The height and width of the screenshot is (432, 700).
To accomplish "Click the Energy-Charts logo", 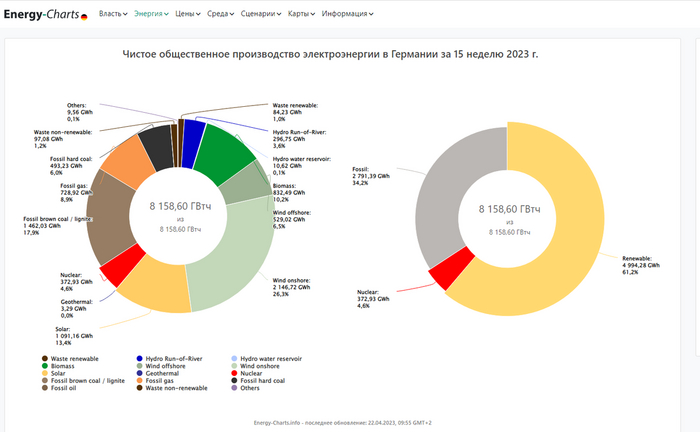I will (x=40, y=15).
